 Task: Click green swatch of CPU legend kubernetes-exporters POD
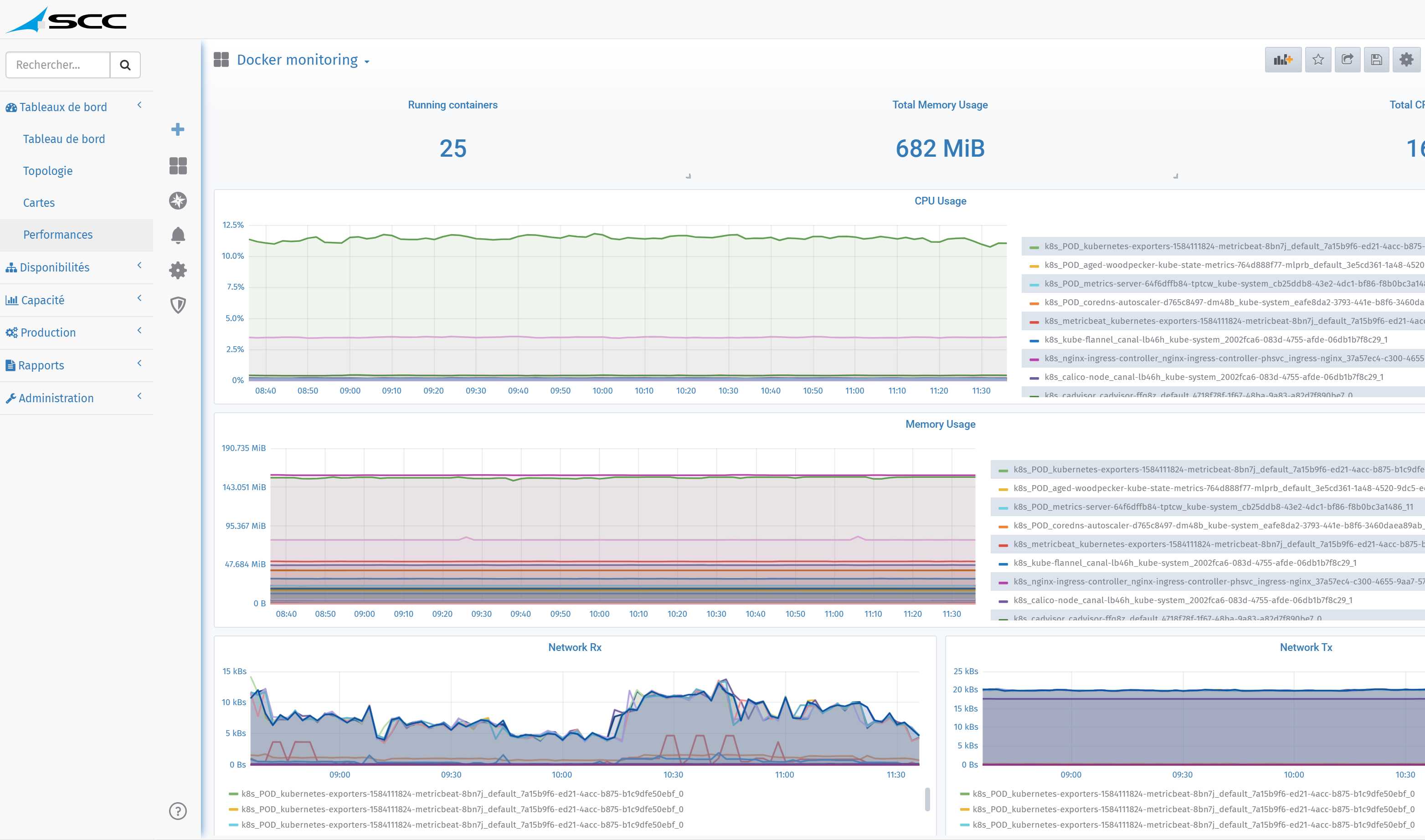point(1034,247)
